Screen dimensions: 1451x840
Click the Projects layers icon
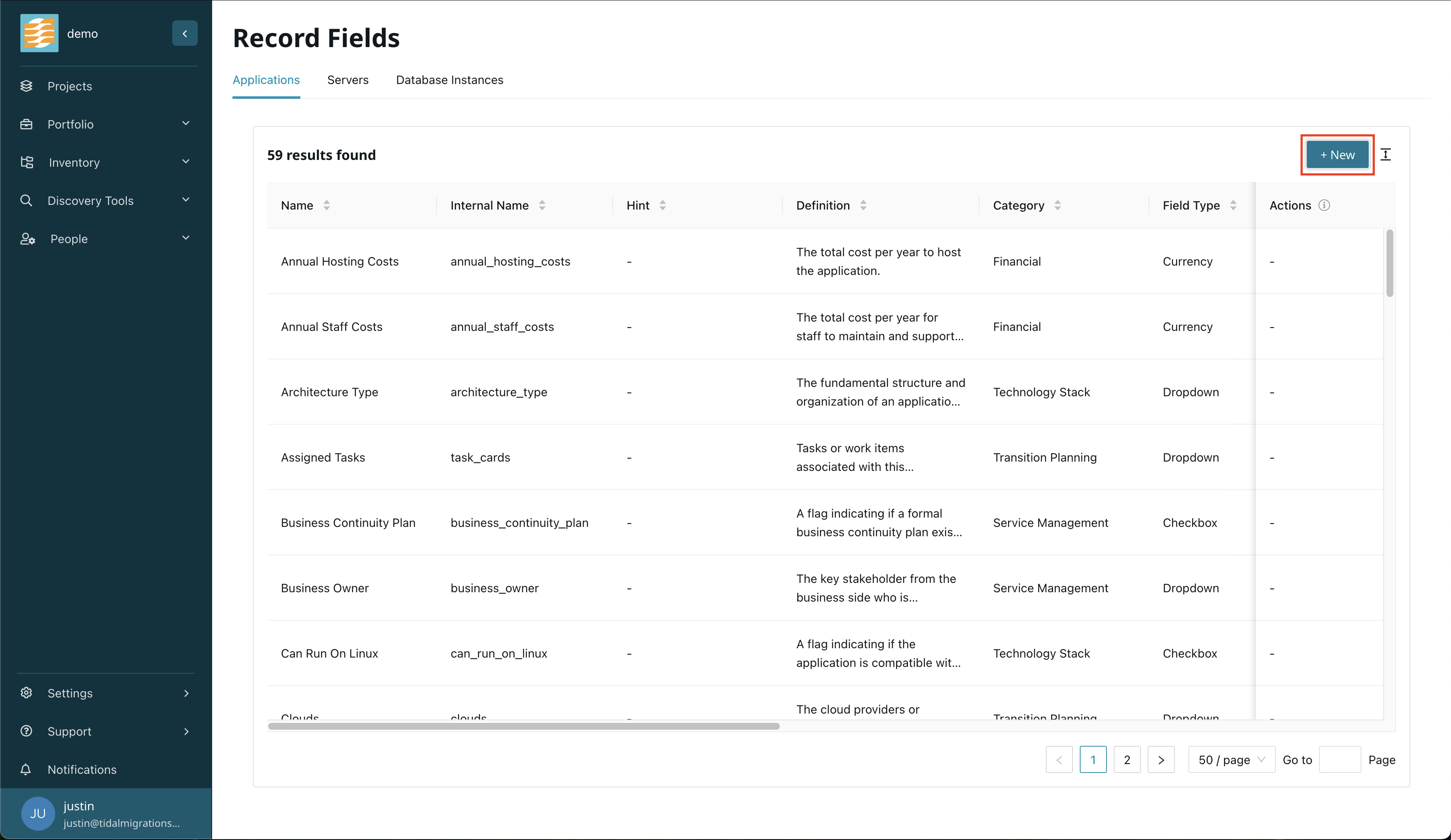26,86
